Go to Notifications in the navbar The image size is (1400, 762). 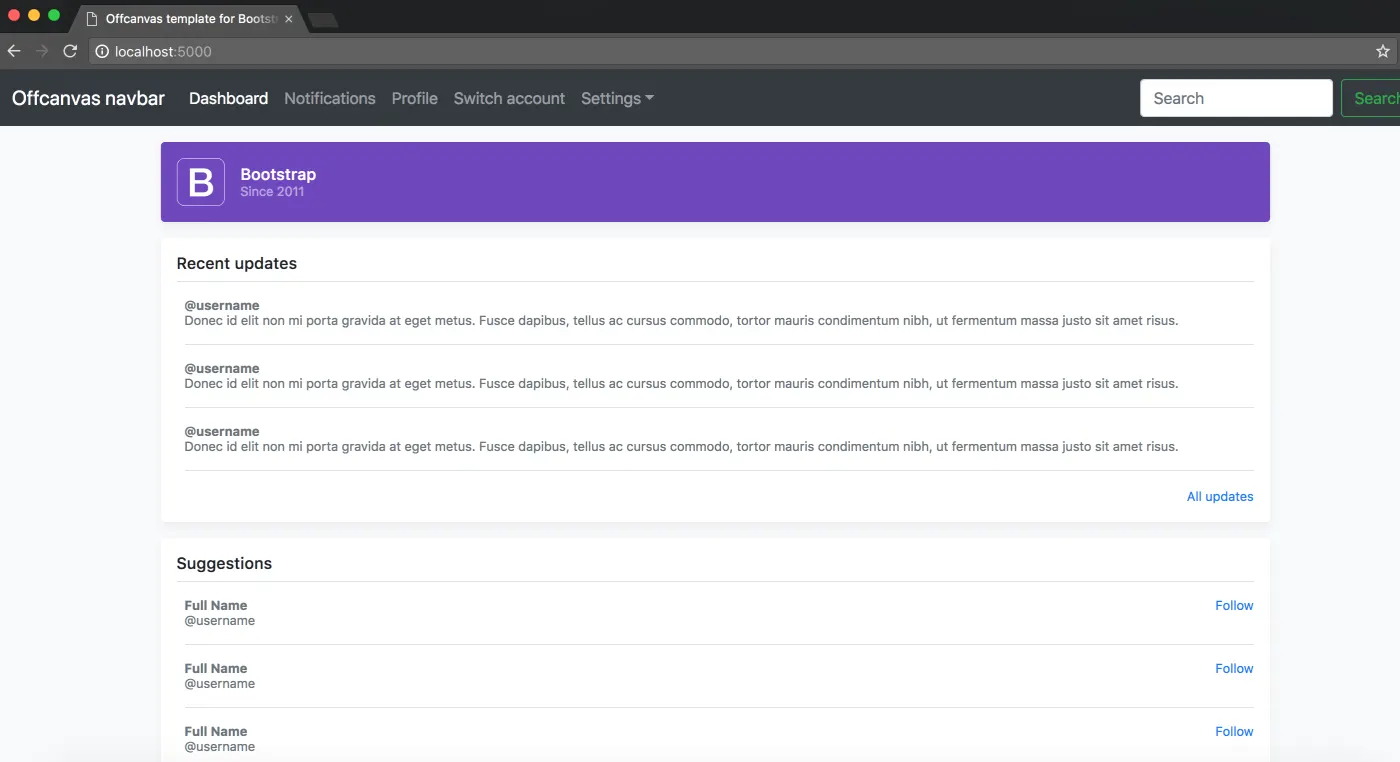pyautogui.click(x=330, y=98)
